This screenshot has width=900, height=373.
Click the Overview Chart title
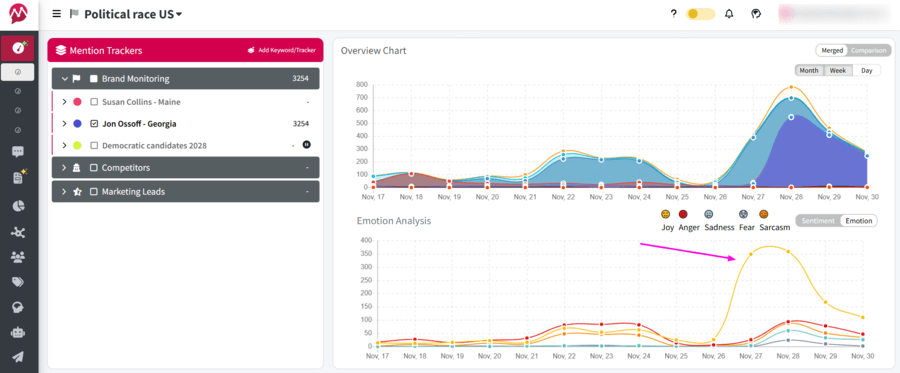tap(374, 50)
